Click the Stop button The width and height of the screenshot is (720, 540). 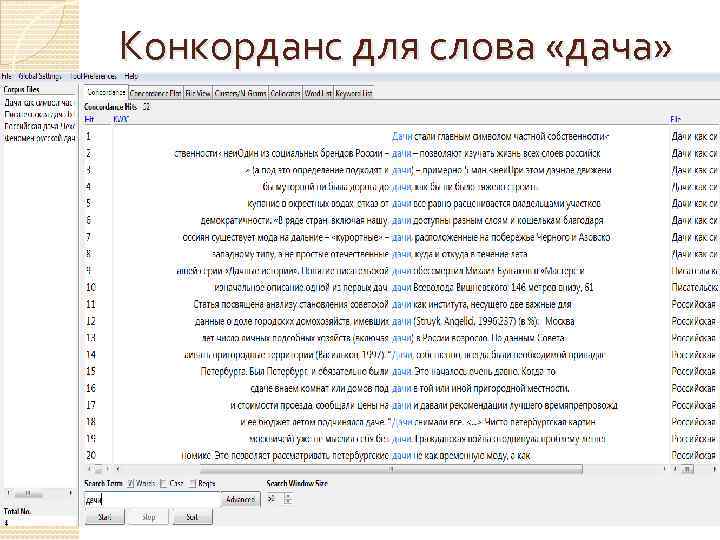pos(148,517)
